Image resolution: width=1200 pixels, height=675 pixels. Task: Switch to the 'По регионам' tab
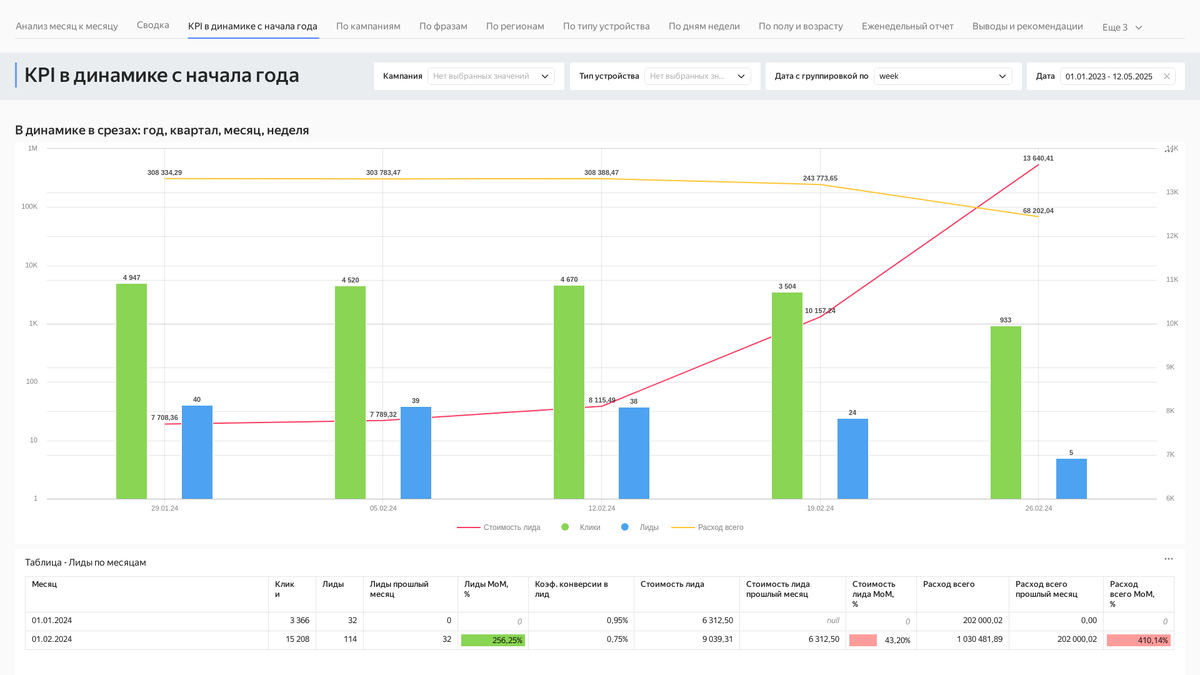tap(515, 26)
